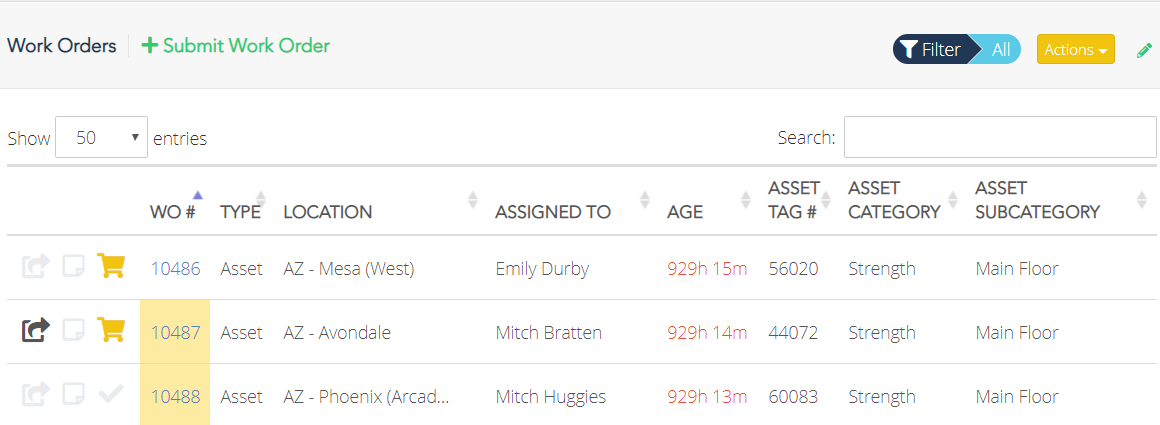Open work order 10486 link
This screenshot has height=425, width=1160.
pos(175,268)
